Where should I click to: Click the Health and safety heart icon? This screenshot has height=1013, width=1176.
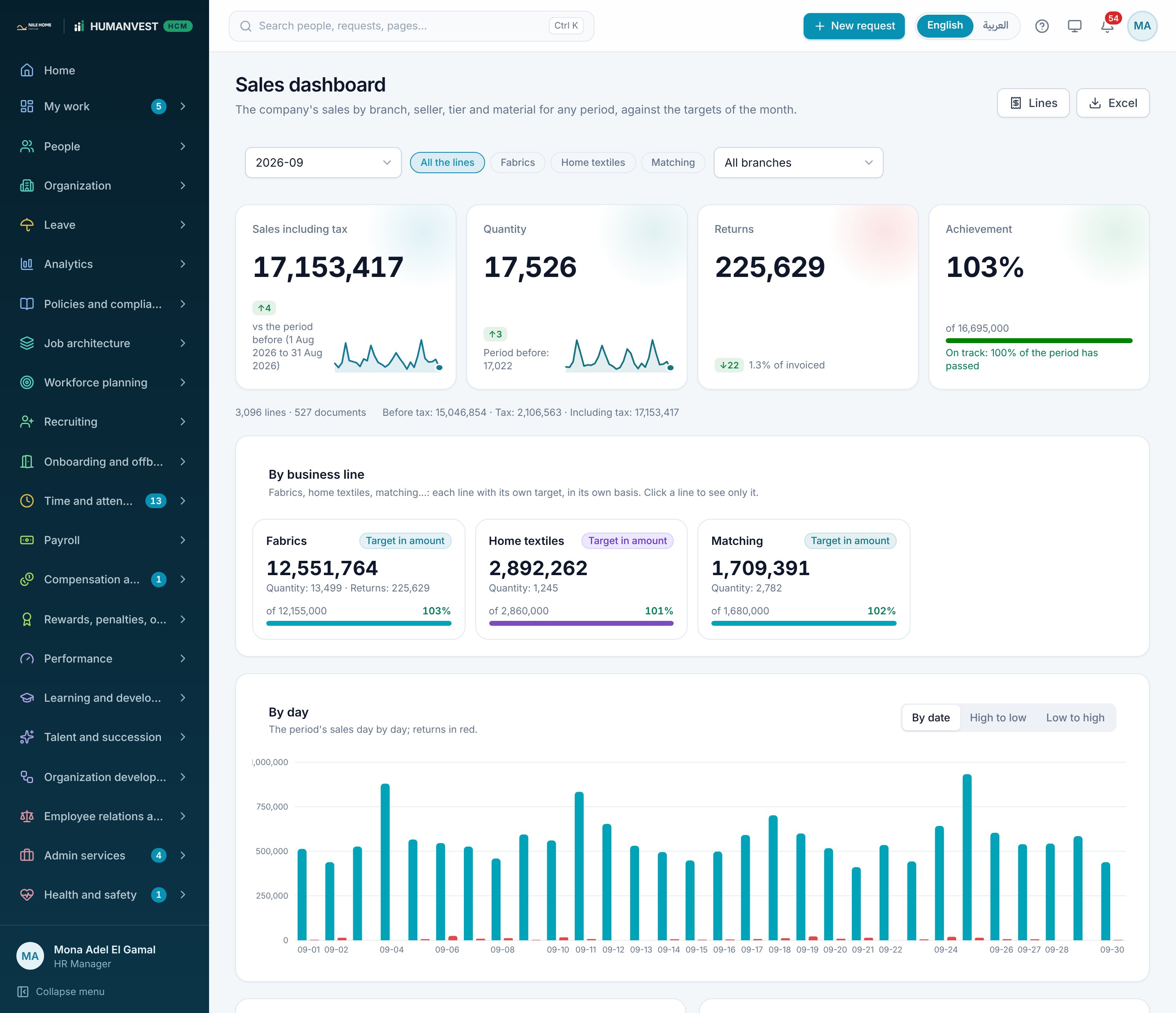click(x=27, y=894)
